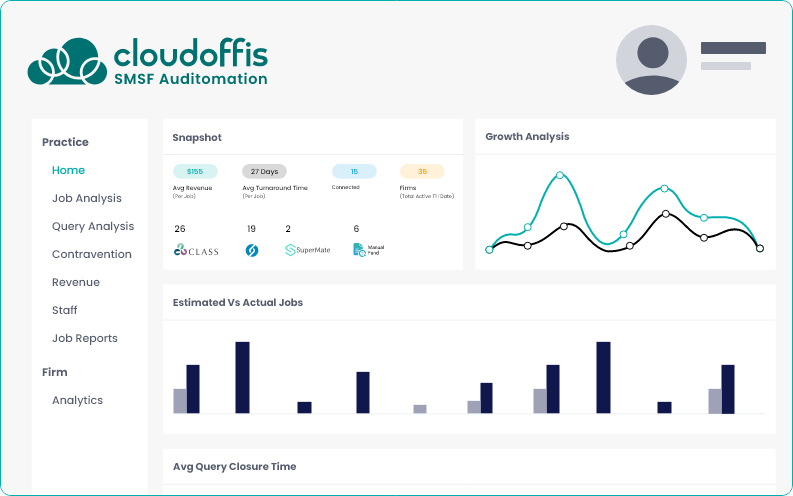
Task: Select the SuperMate logo
Action: (307, 250)
